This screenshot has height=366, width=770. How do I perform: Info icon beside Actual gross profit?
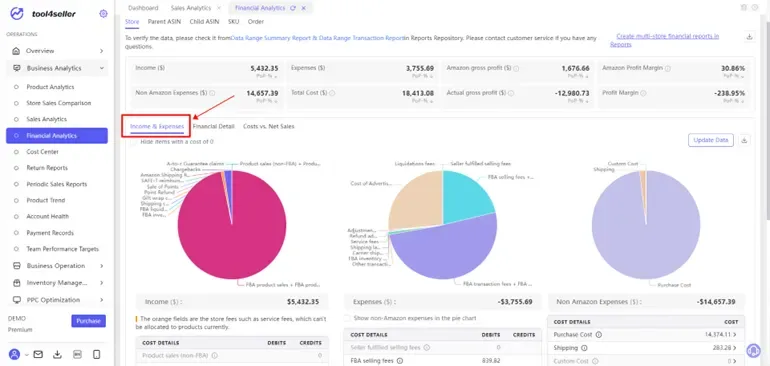tap(512, 92)
